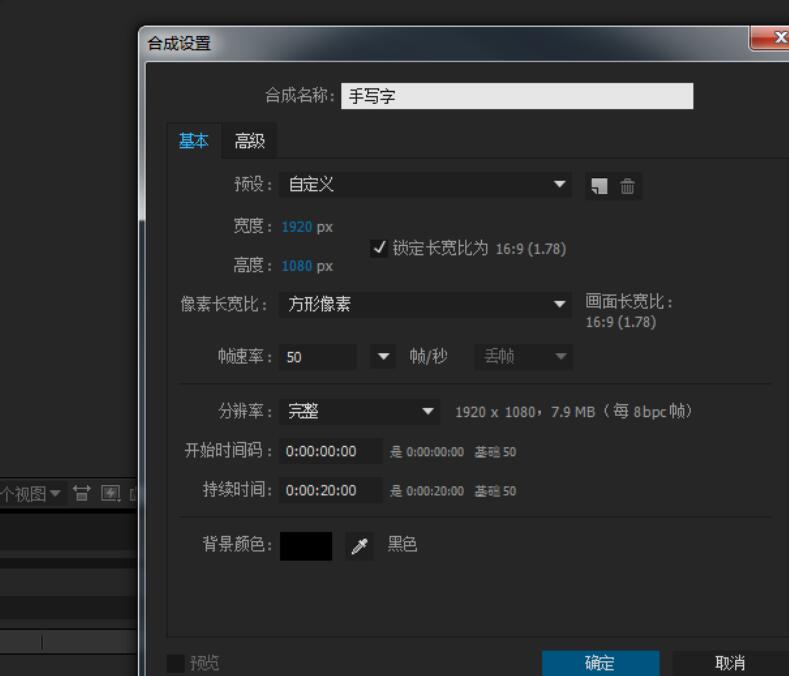Viewport: 789px width, 676px height.
Task: Open the black 背景颜色 swatch
Action: point(306,546)
